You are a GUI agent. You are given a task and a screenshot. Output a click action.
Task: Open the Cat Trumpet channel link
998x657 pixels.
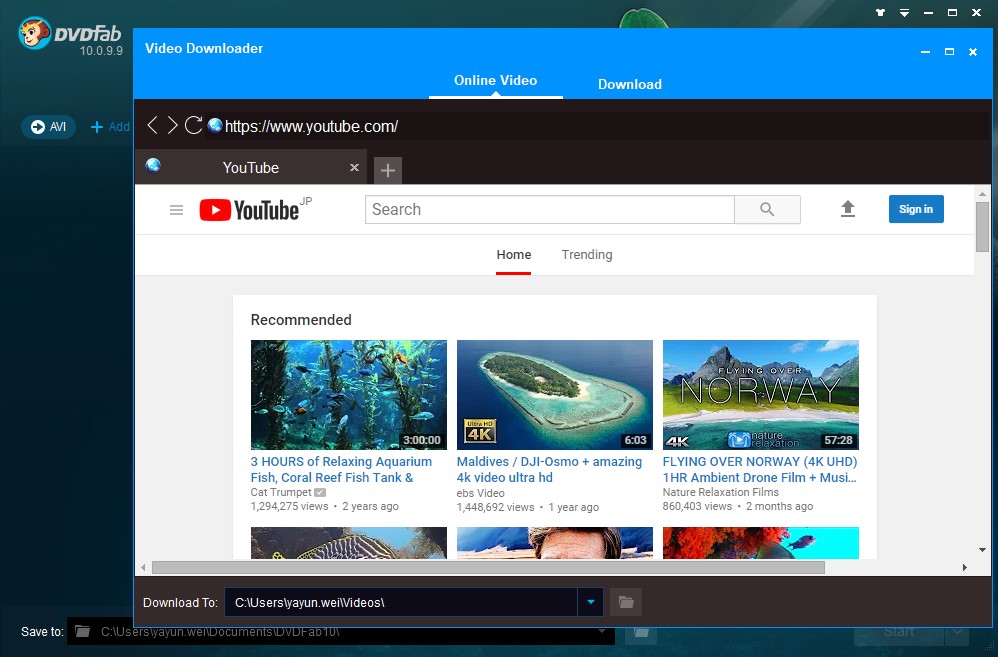tap(281, 492)
